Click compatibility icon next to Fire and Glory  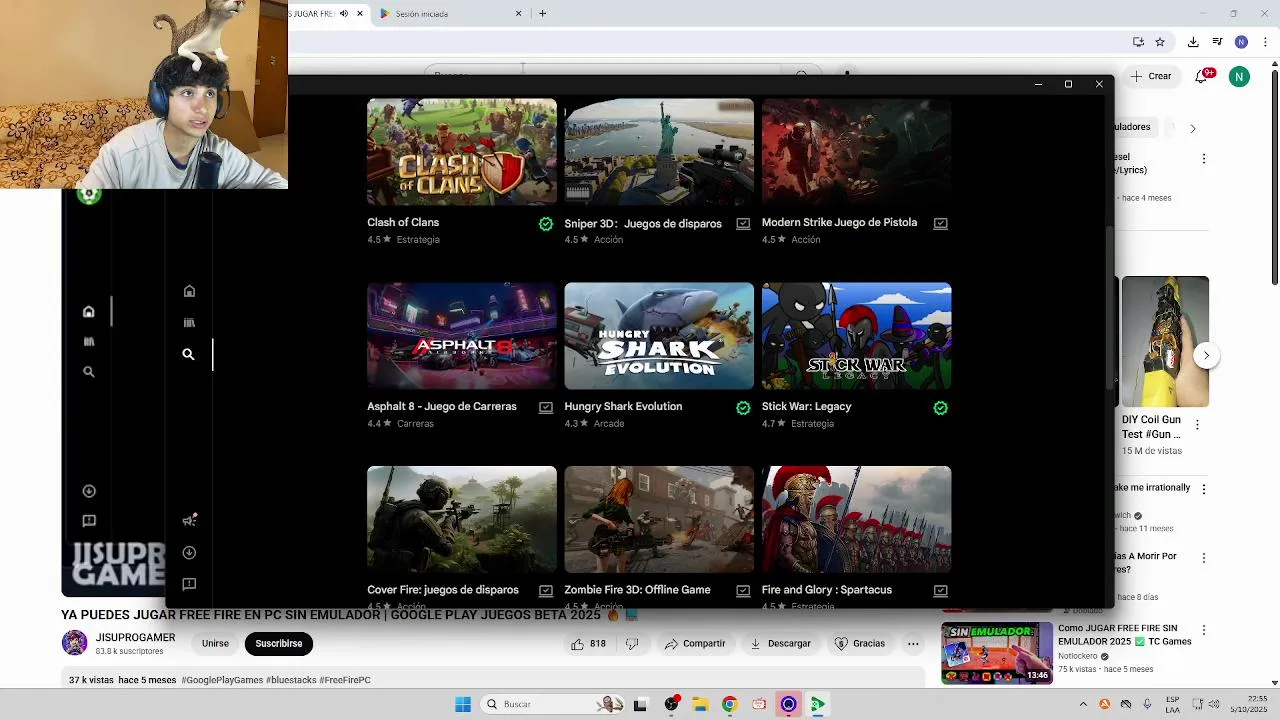click(940, 591)
